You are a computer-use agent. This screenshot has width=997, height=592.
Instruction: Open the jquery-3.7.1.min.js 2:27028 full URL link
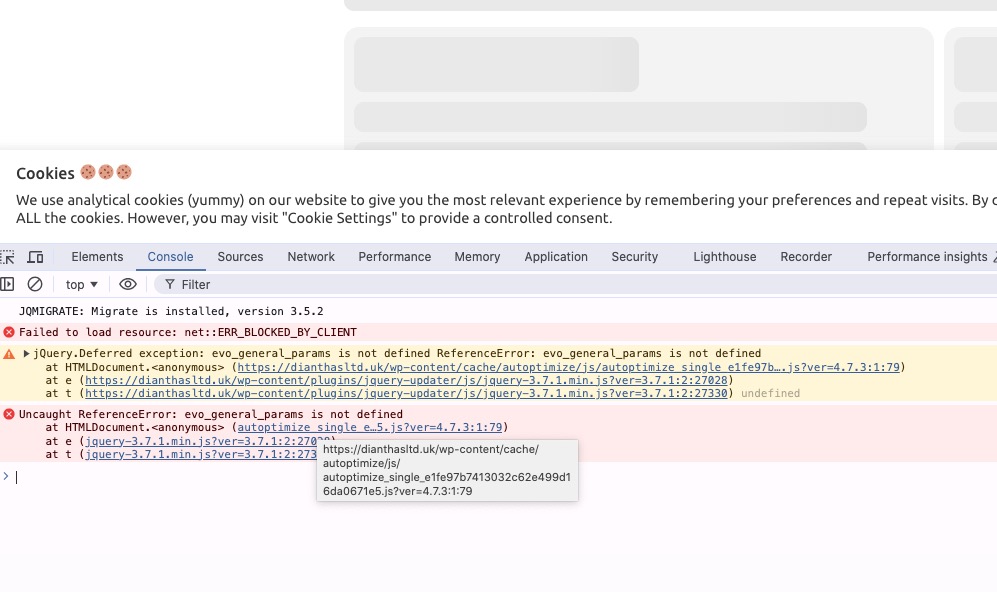pyautogui.click(x=406, y=380)
